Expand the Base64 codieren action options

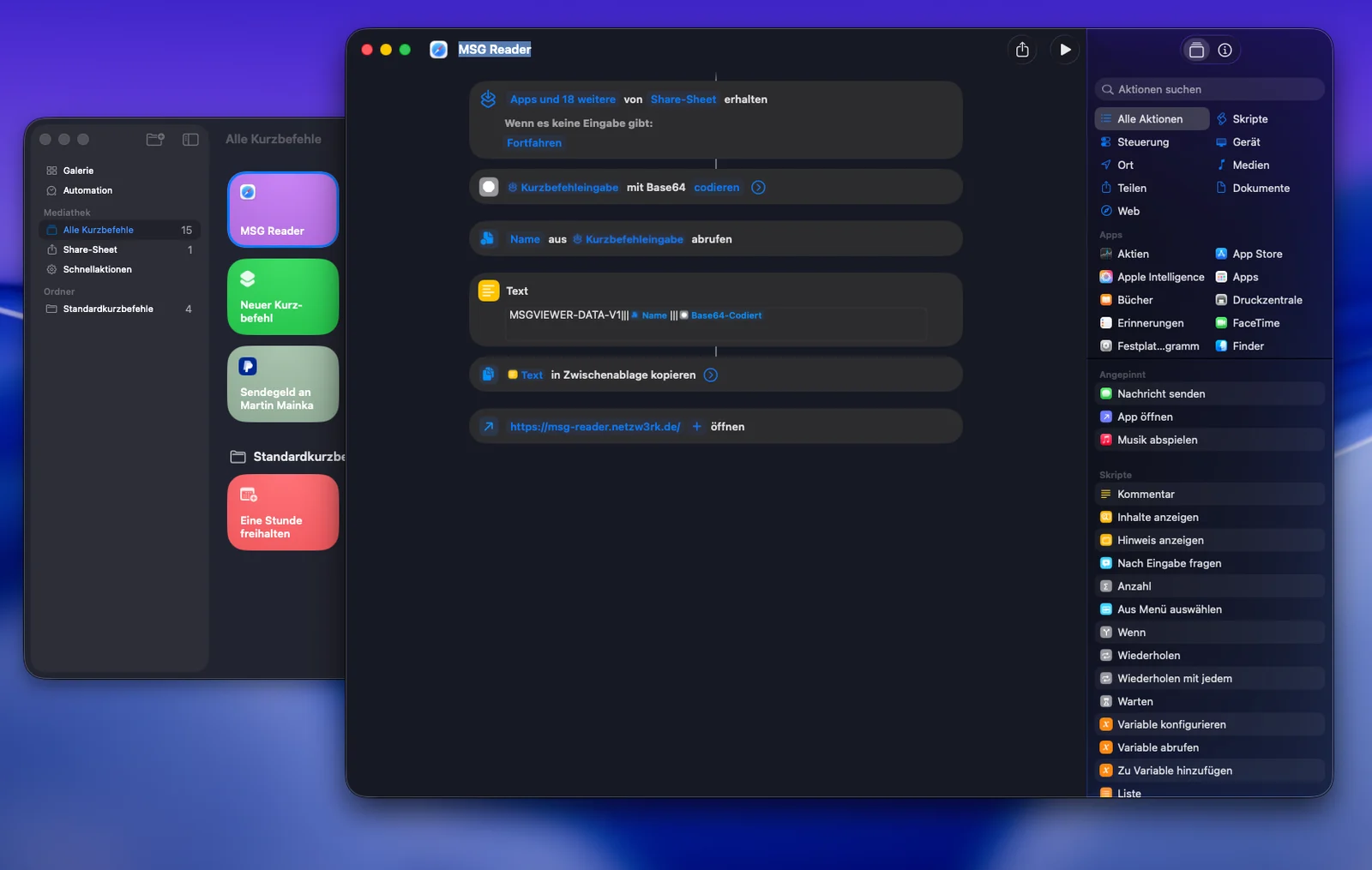758,188
